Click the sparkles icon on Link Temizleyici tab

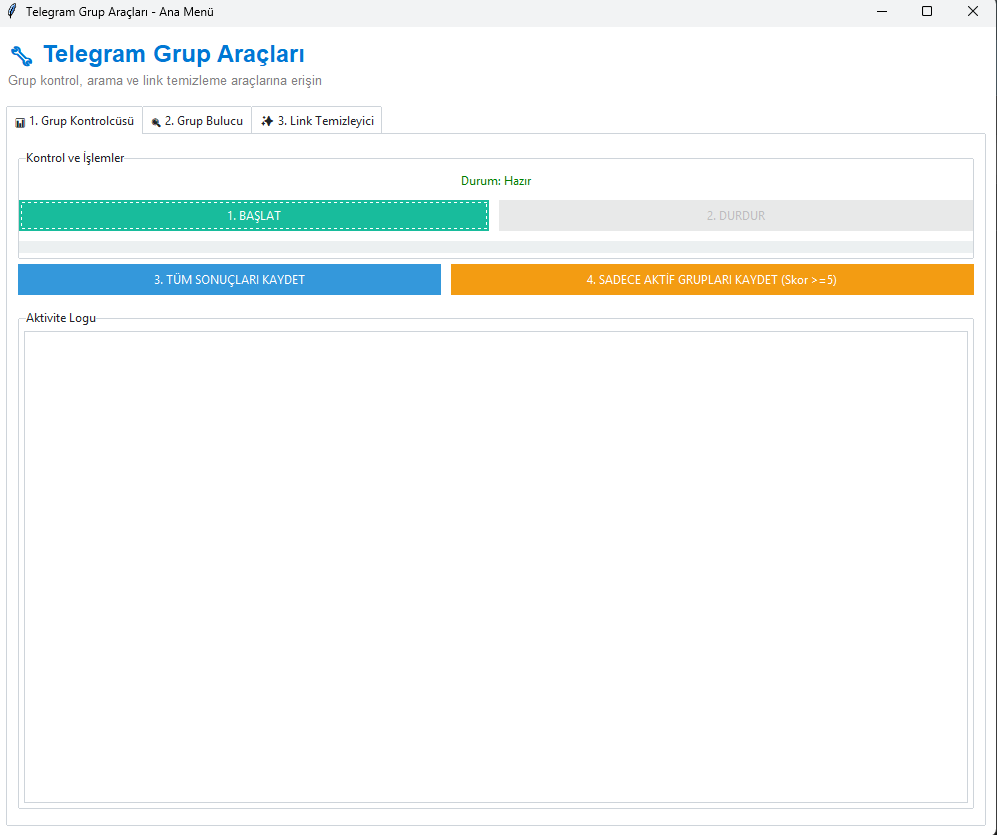267,121
